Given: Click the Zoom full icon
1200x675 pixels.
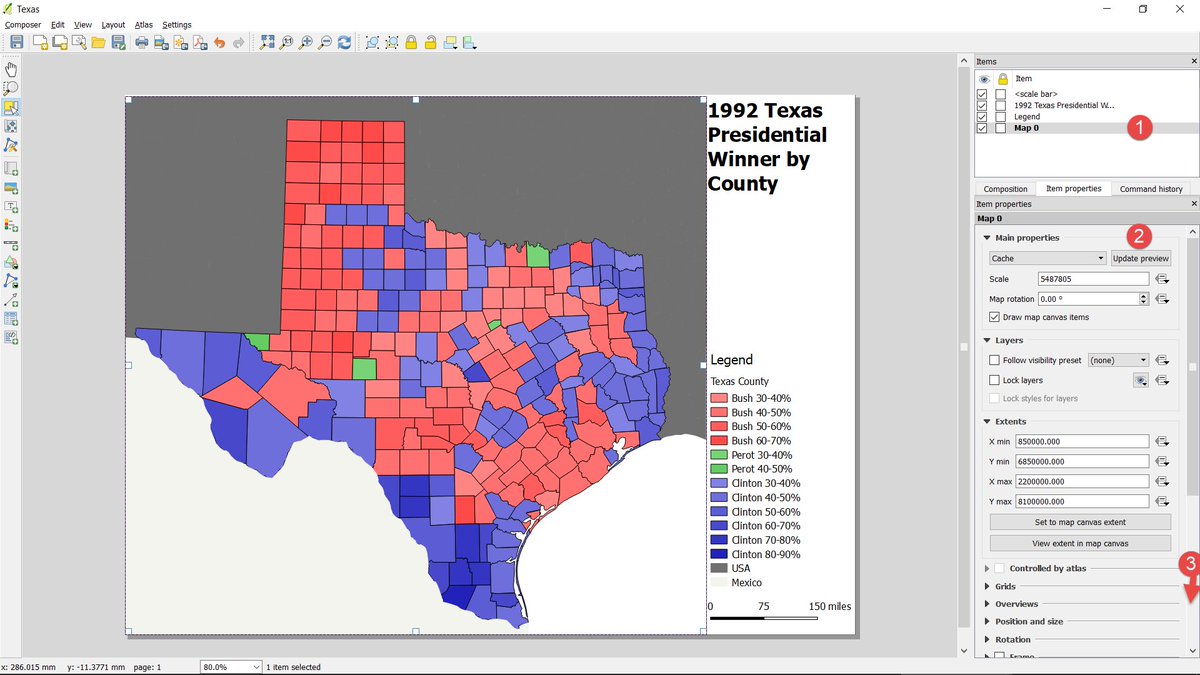Looking at the screenshot, I should [x=267, y=42].
